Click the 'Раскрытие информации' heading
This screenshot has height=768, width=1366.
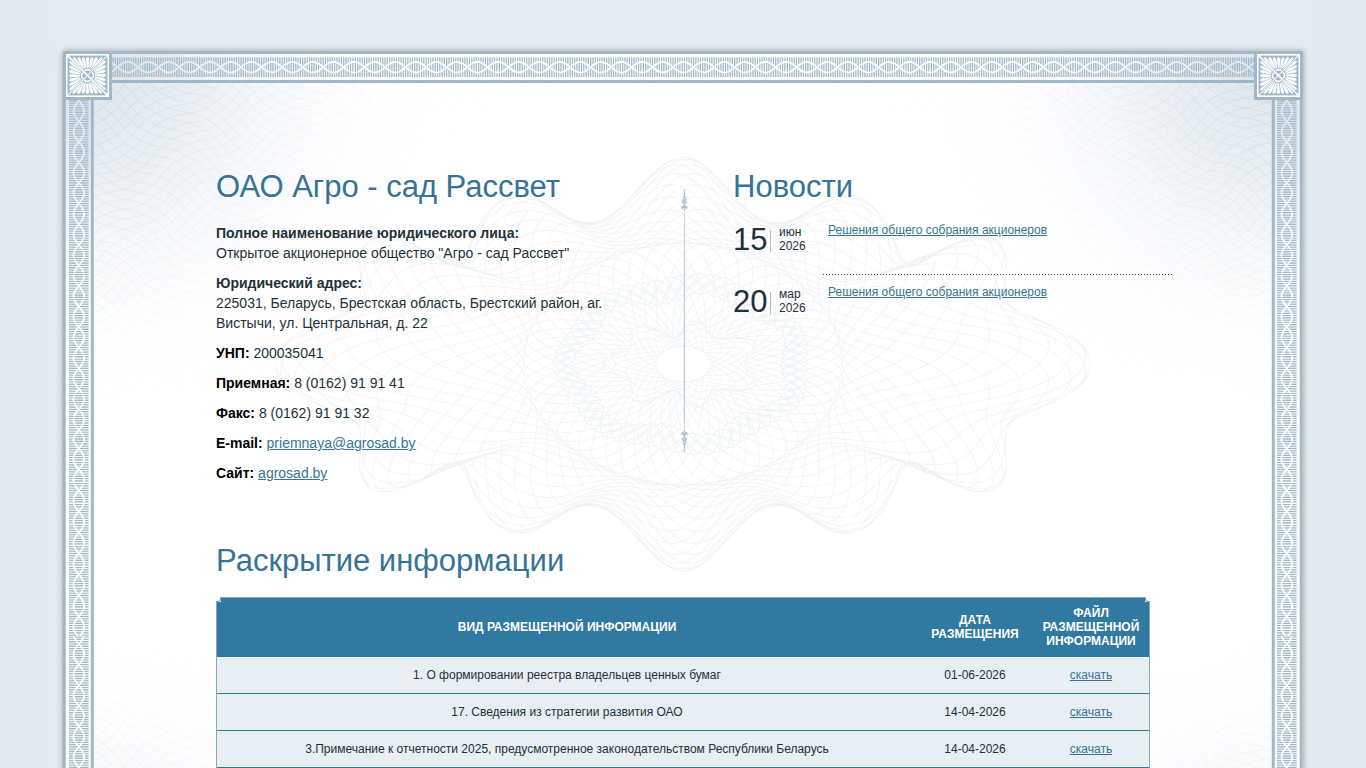coord(390,560)
